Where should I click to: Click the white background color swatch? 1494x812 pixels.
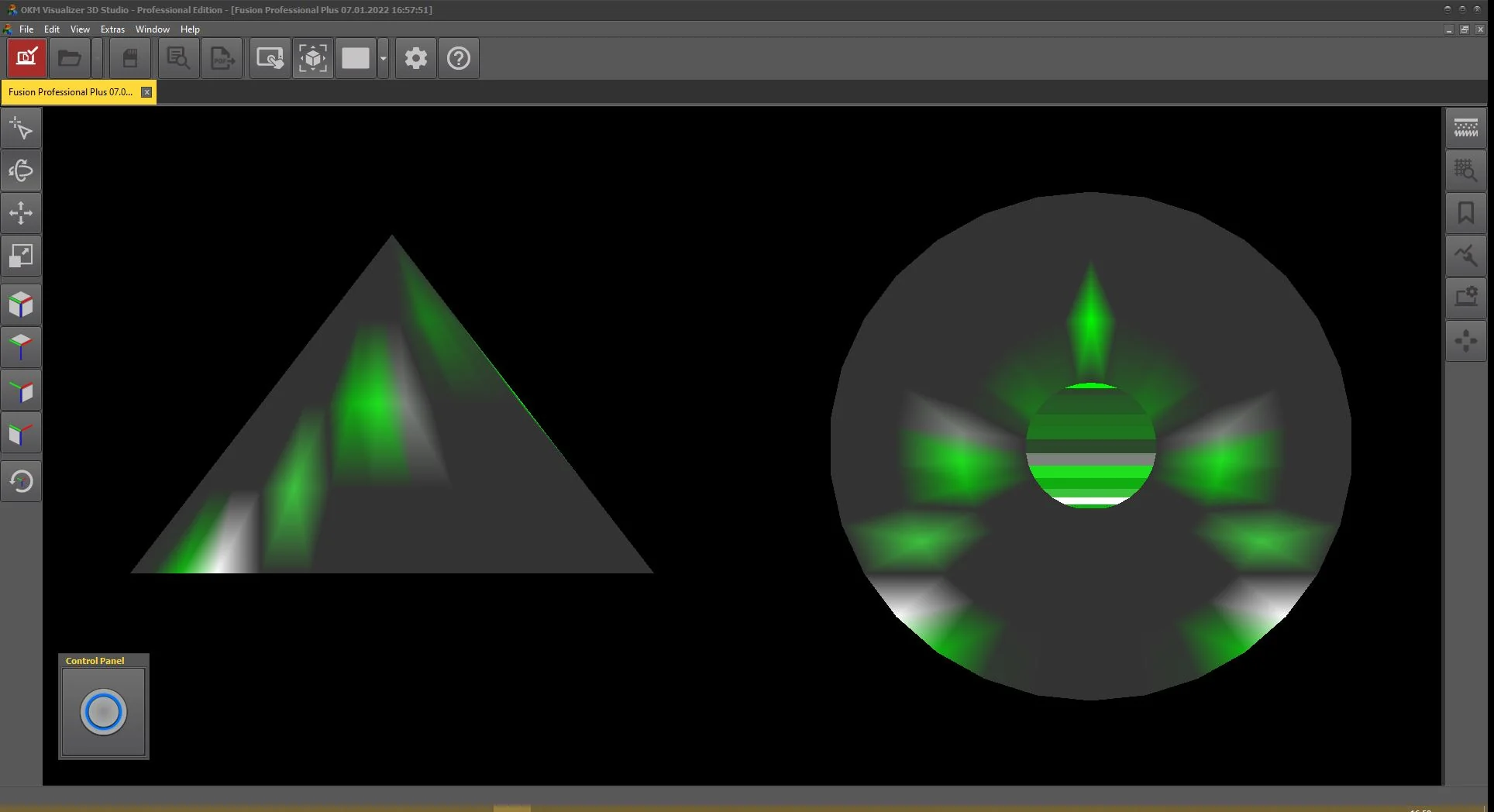356,58
